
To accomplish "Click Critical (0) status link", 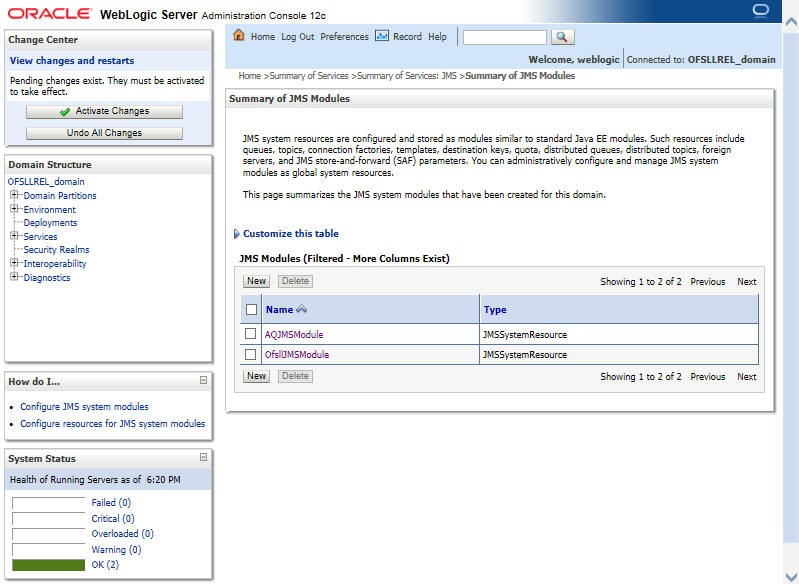I will tap(113, 518).
